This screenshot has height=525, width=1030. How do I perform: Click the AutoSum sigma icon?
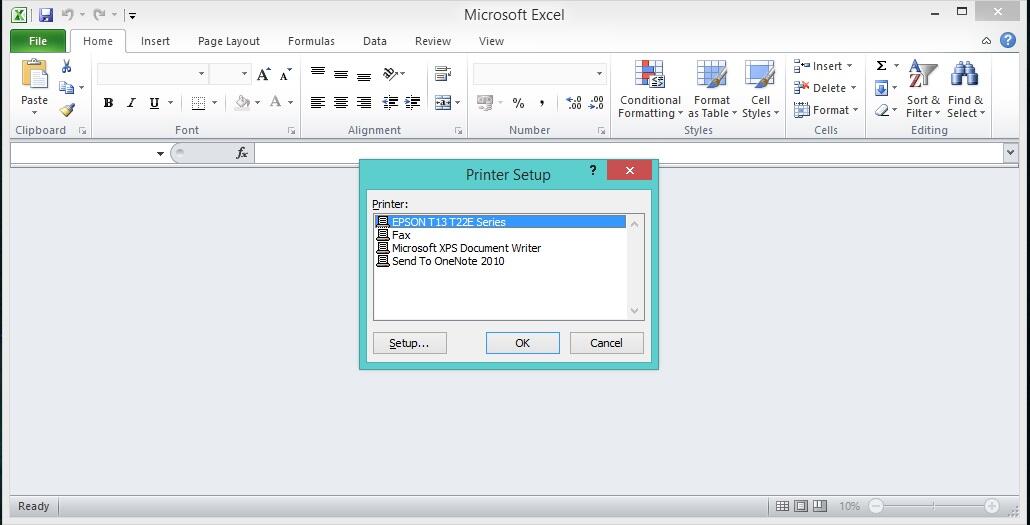pos(882,66)
